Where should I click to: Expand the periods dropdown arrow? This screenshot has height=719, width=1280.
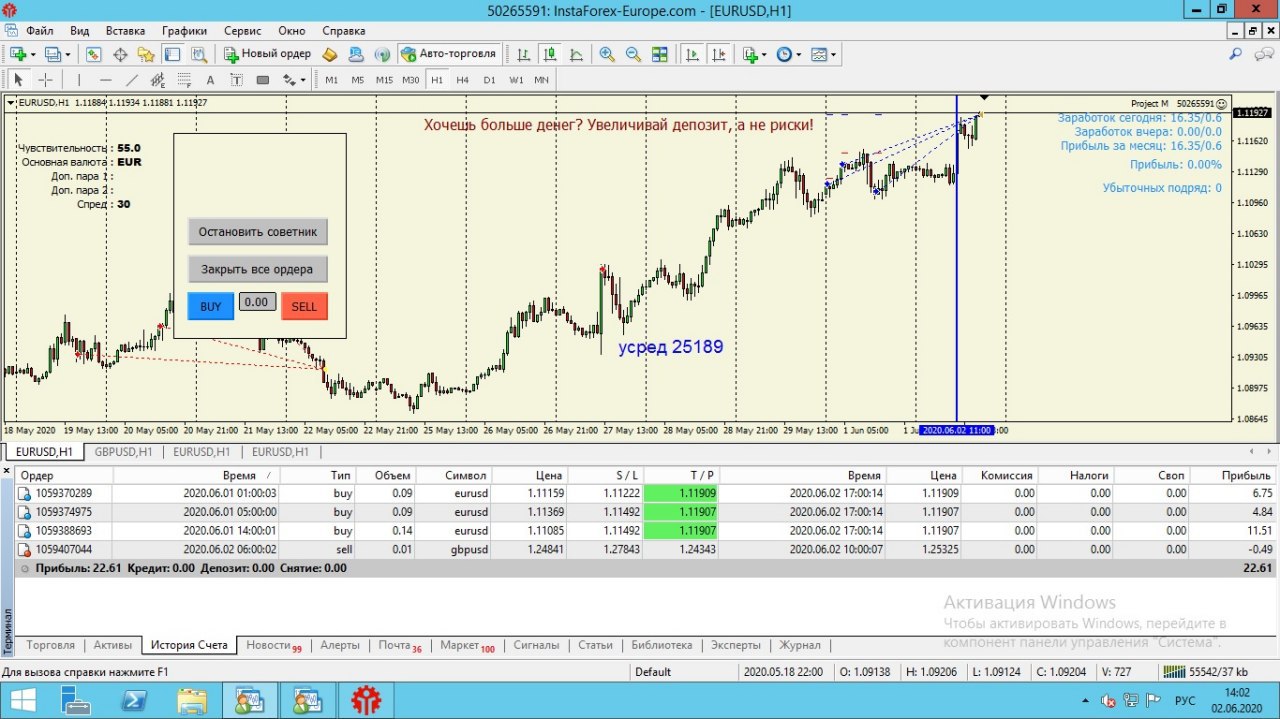tap(798, 55)
